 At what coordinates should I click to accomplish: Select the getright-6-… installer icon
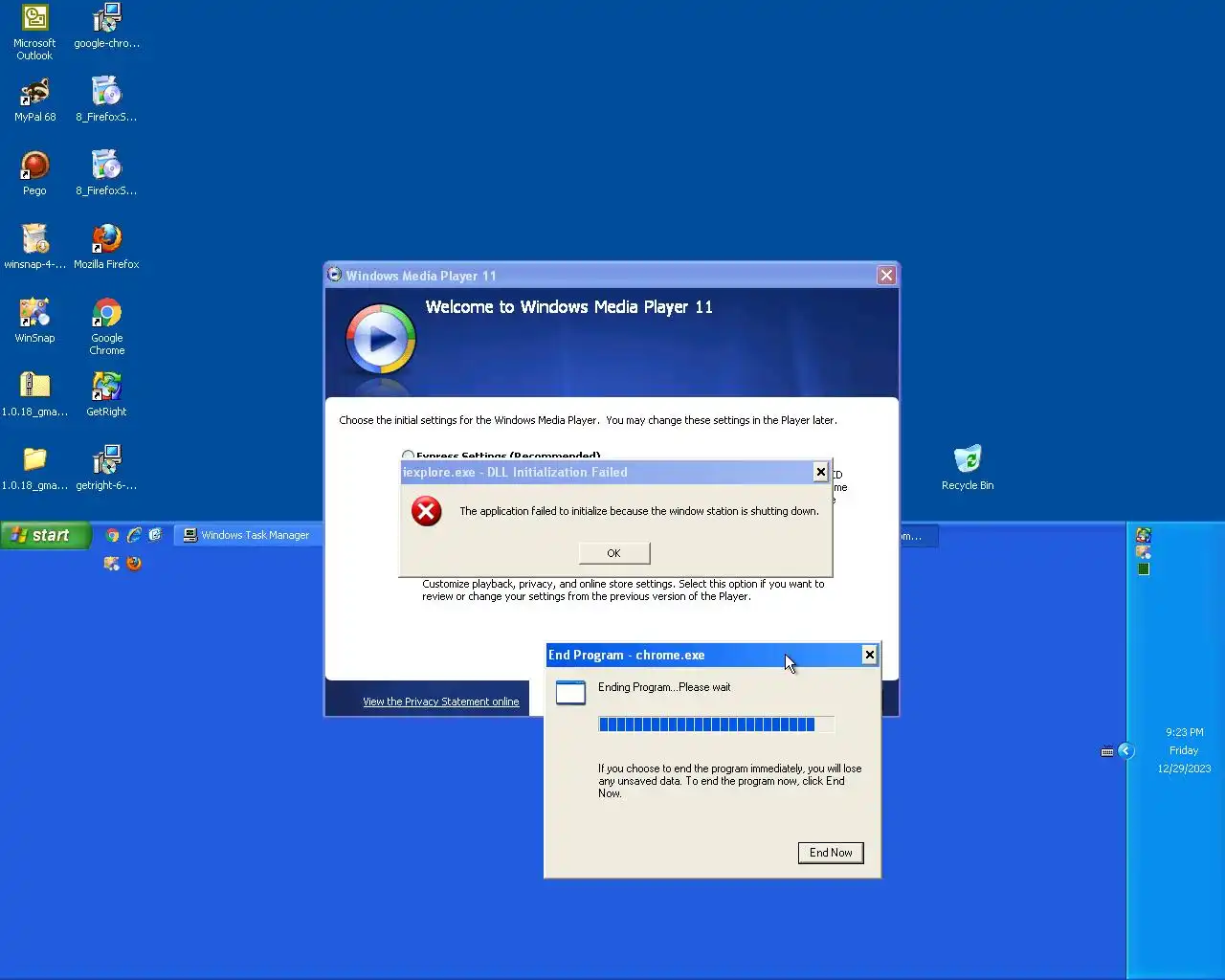pos(106,469)
